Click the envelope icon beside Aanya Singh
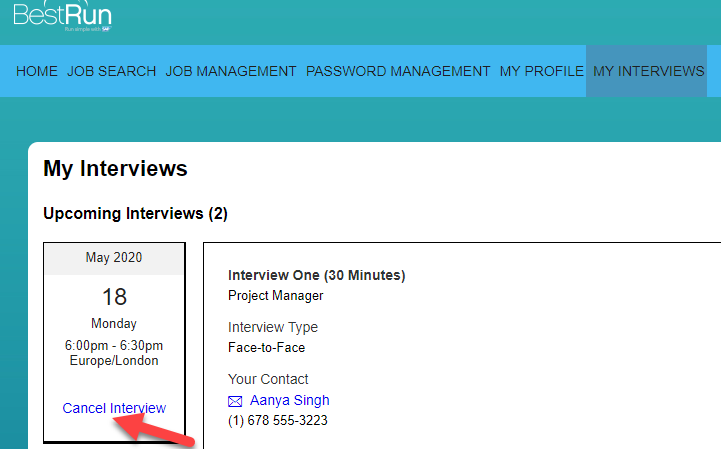Image resolution: width=721 pixels, height=449 pixels. point(235,401)
